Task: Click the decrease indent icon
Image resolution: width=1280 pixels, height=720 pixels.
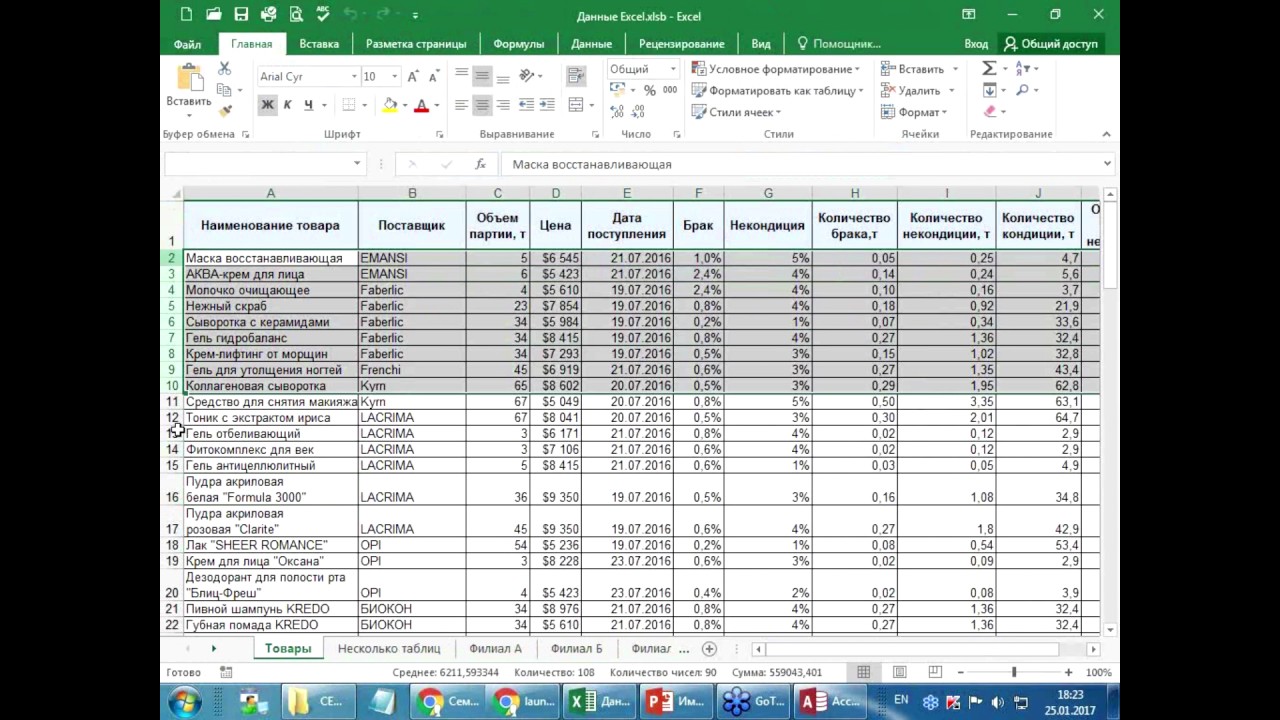Action: (x=526, y=105)
